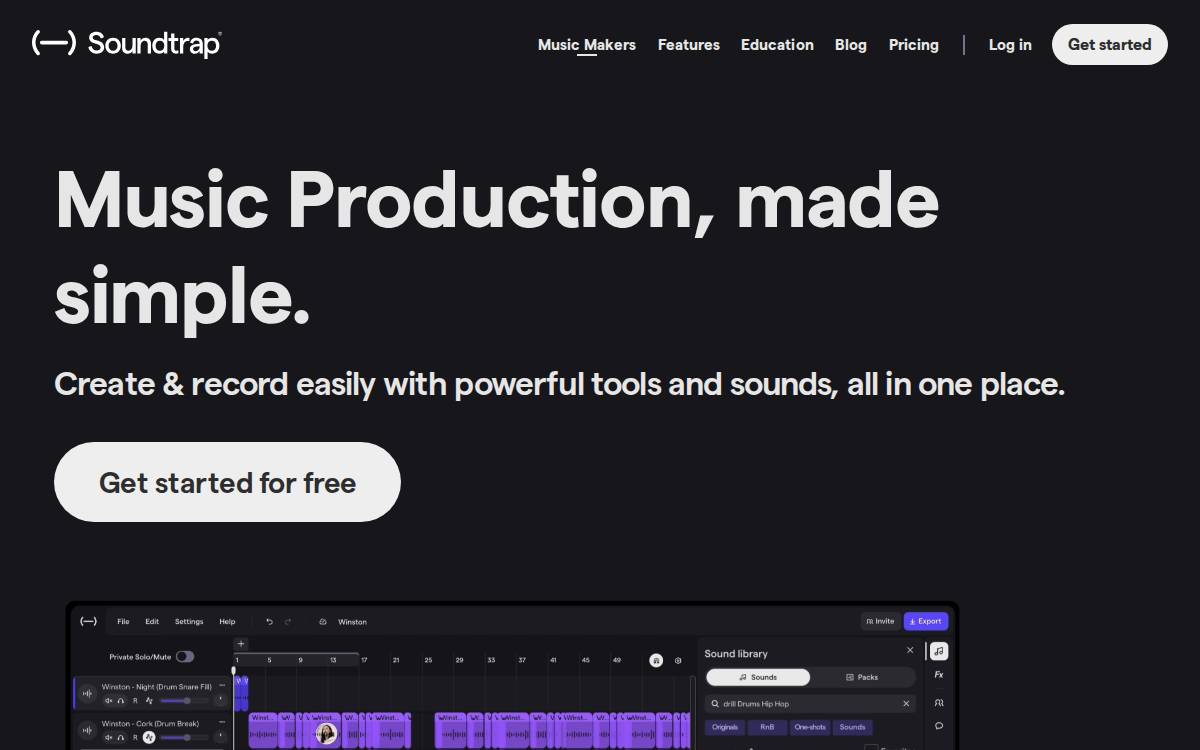Viewport: 1200px width, 750px height.
Task: Mute the Winston - Cork track
Action: 109,737
